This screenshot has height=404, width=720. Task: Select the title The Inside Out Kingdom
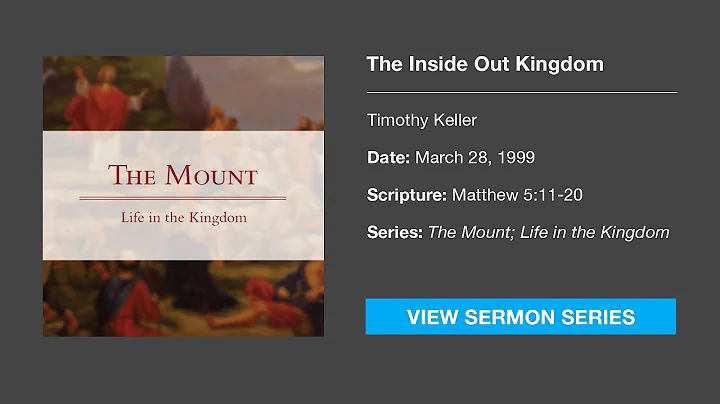point(485,64)
